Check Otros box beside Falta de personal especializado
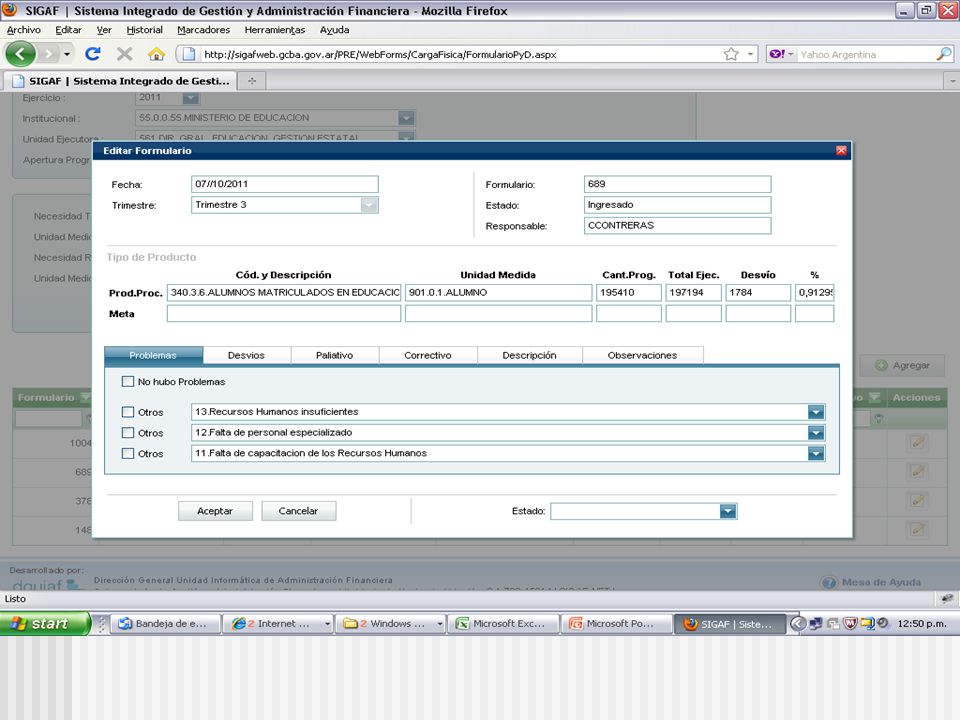The image size is (960, 720). coord(128,433)
